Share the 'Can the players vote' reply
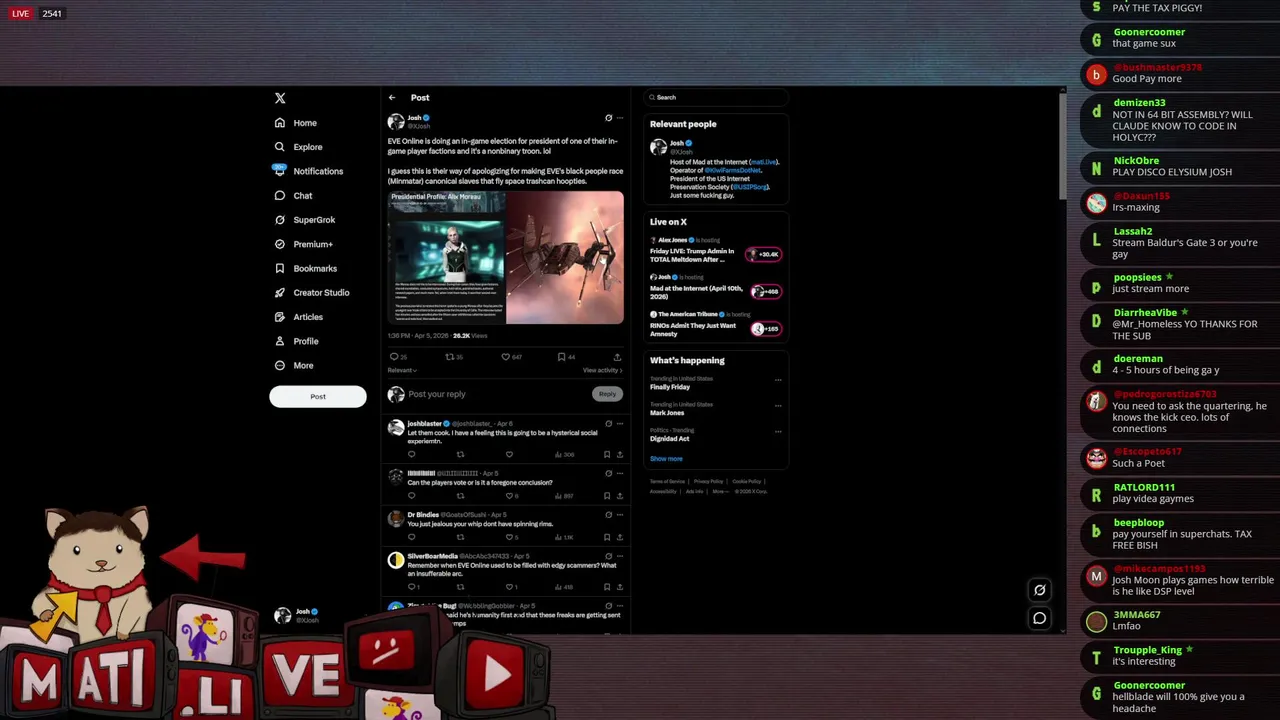1280x720 pixels. coord(619,496)
